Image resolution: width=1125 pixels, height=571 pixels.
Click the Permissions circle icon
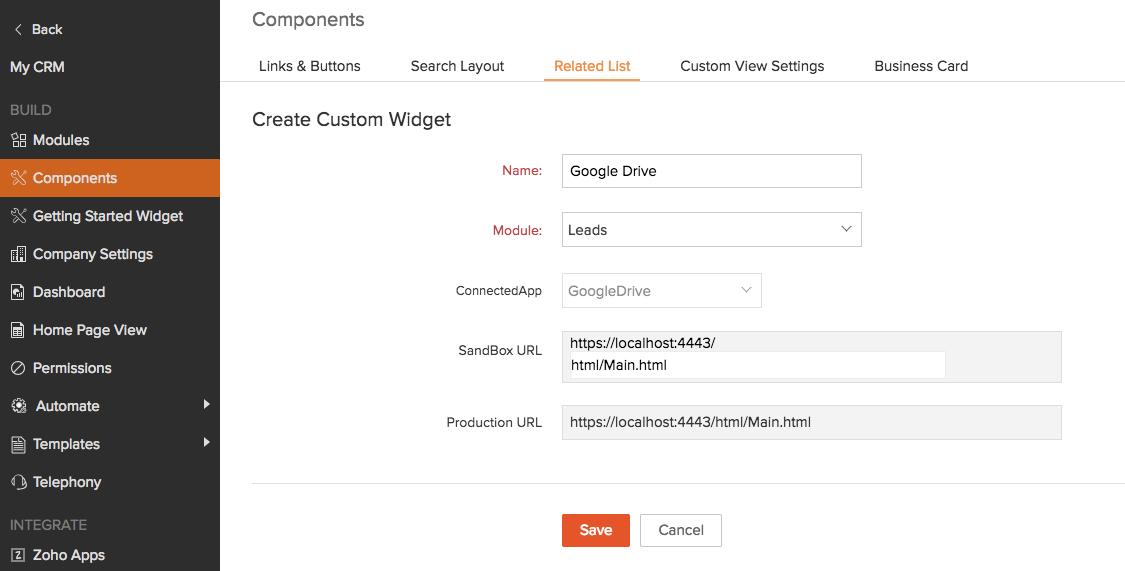(18, 368)
